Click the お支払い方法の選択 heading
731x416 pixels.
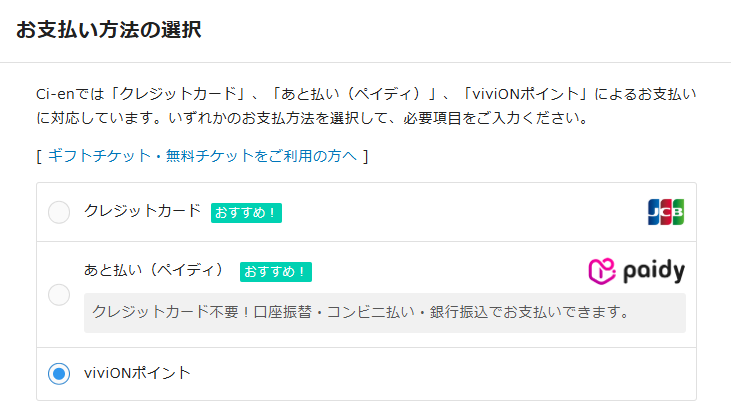(x=109, y=30)
